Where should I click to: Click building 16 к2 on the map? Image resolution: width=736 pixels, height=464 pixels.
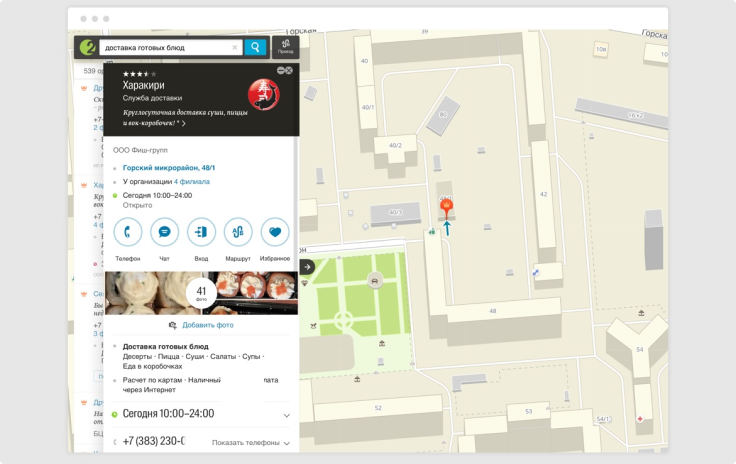point(624,113)
